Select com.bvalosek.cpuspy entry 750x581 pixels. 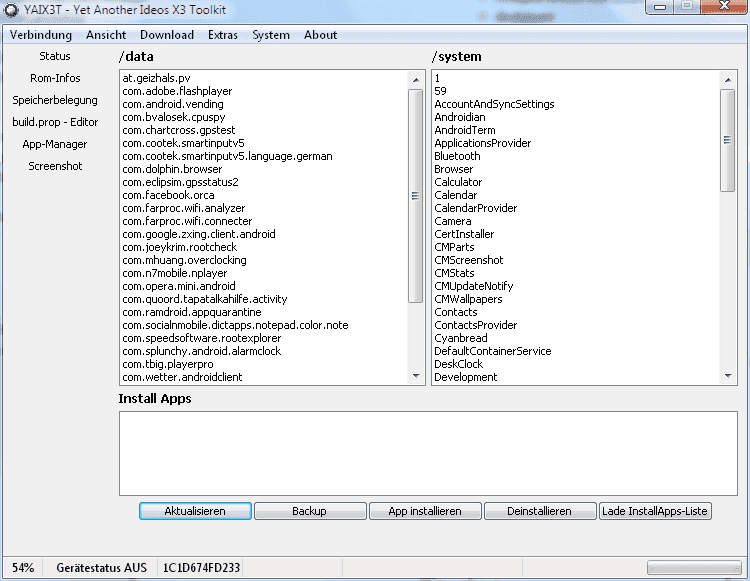pyautogui.click(x=174, y=117)
